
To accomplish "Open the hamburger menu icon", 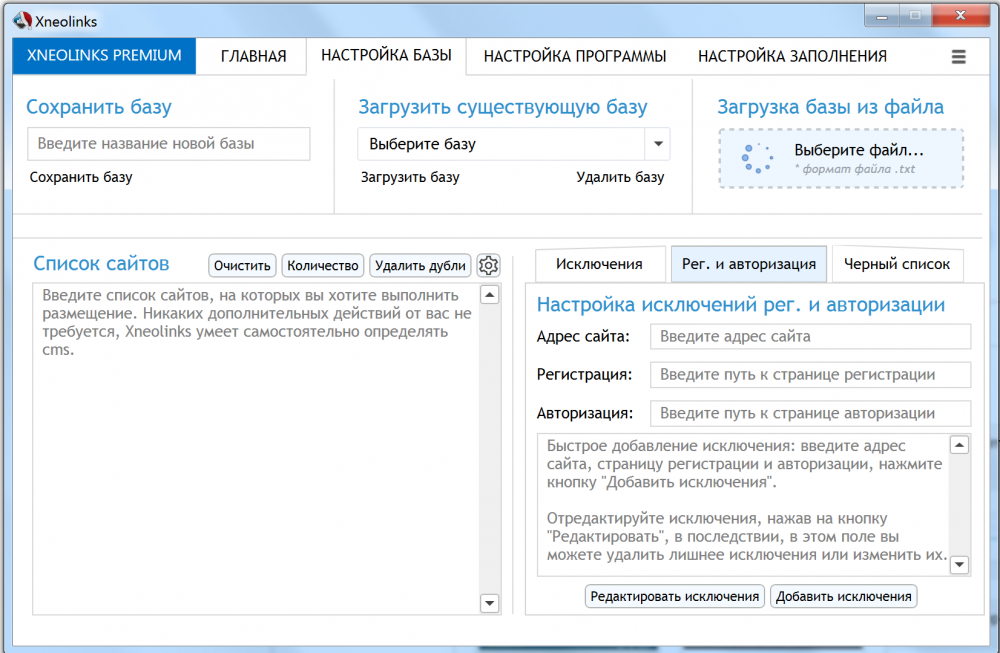I will pyautogui.click(x=958, y=57).
